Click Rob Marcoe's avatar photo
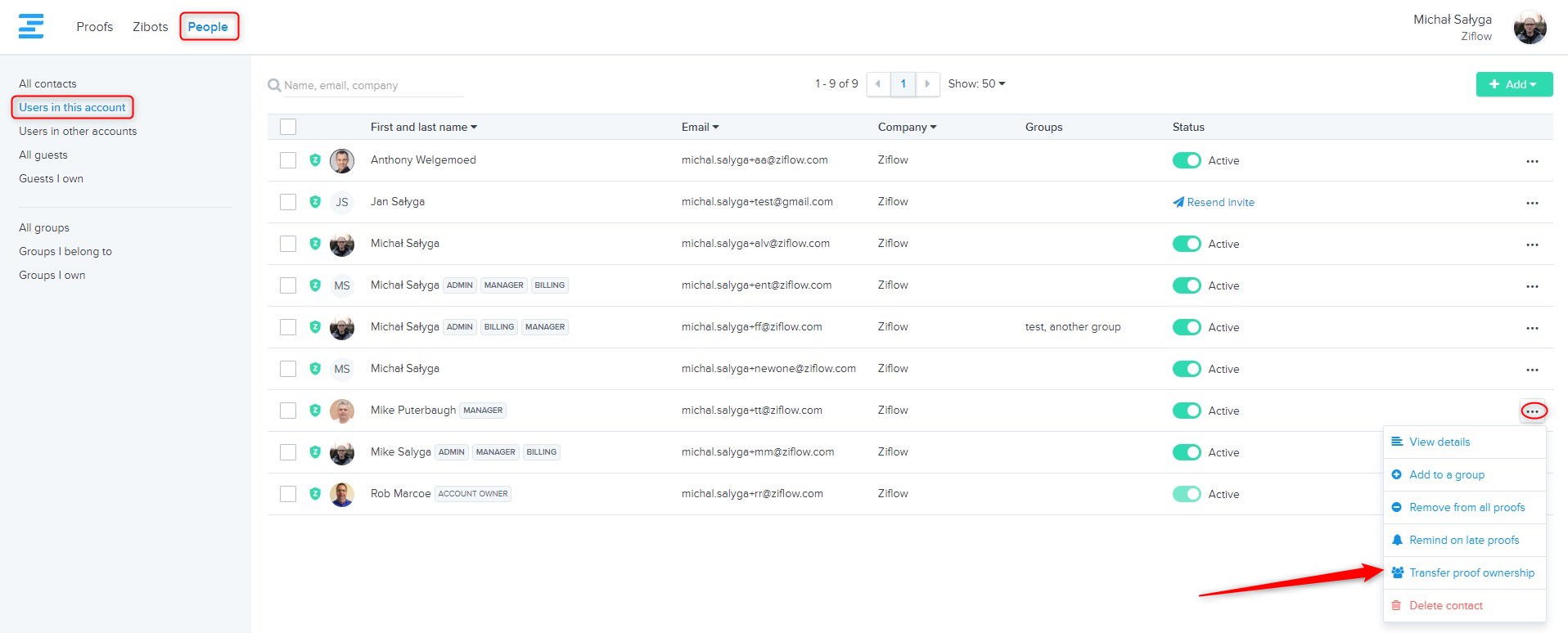The width and height of the screenshot is (1568, 633). [341, 494]
